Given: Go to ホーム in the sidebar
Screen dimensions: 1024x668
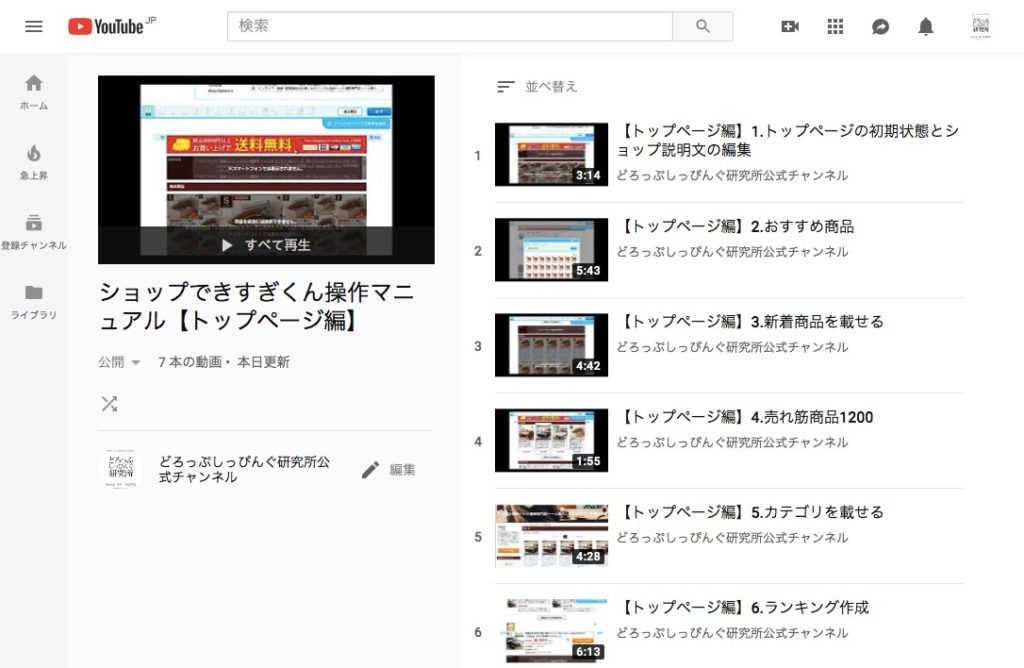Looking at the screenshot, I should [x=34, y=92].
